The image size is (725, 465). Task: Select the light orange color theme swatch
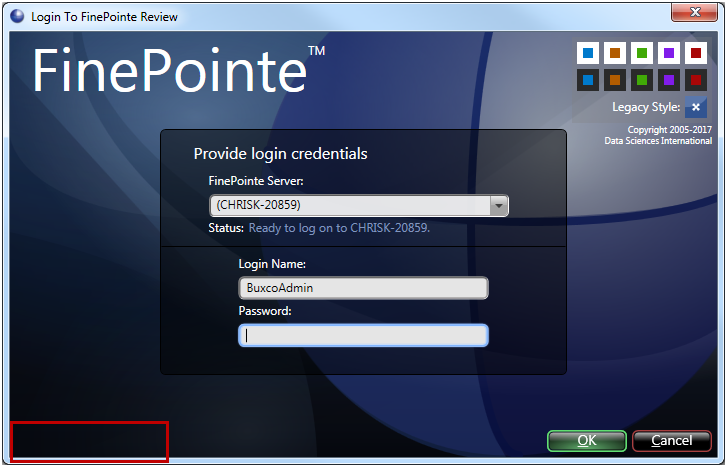click(615, 53)
